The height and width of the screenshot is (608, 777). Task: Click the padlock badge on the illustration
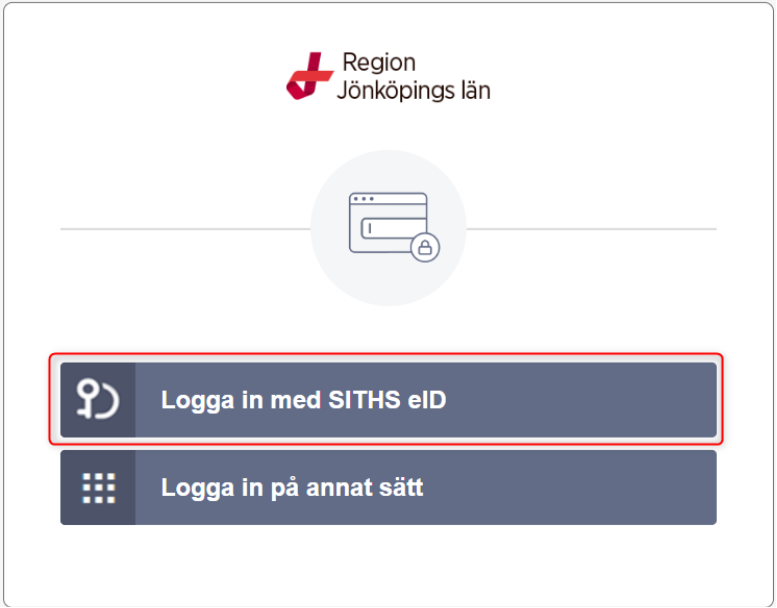point(425,247)
